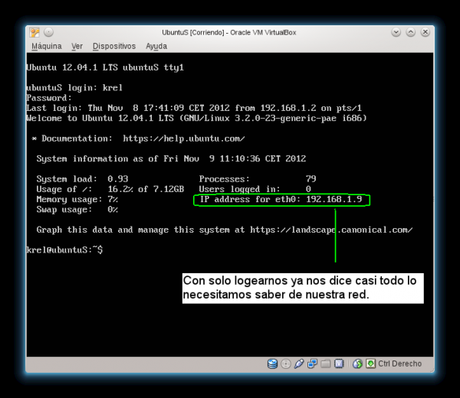Open the Máquina menu
The height and width of the screenshot is (398, 460).
tap(47, 46)
